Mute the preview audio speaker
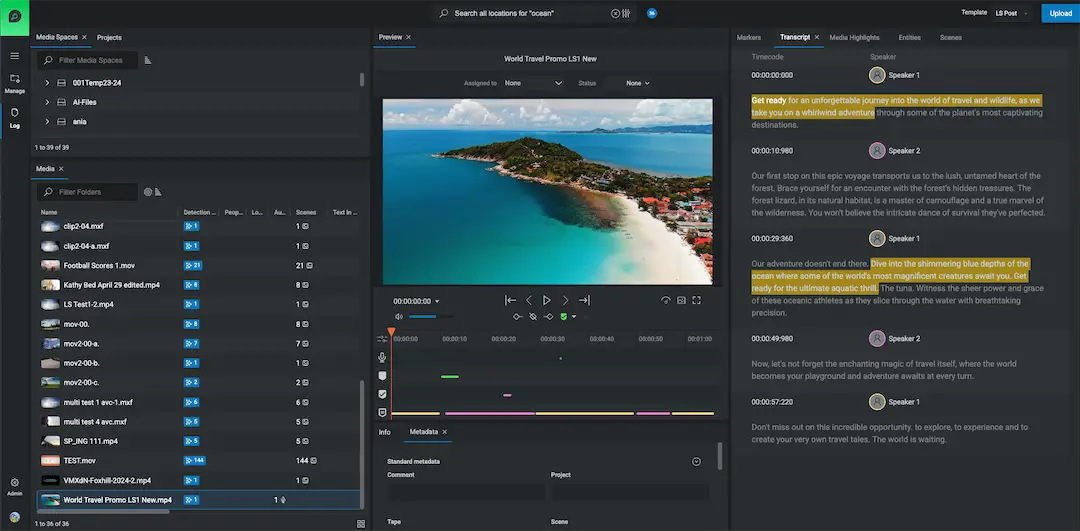 398,317
